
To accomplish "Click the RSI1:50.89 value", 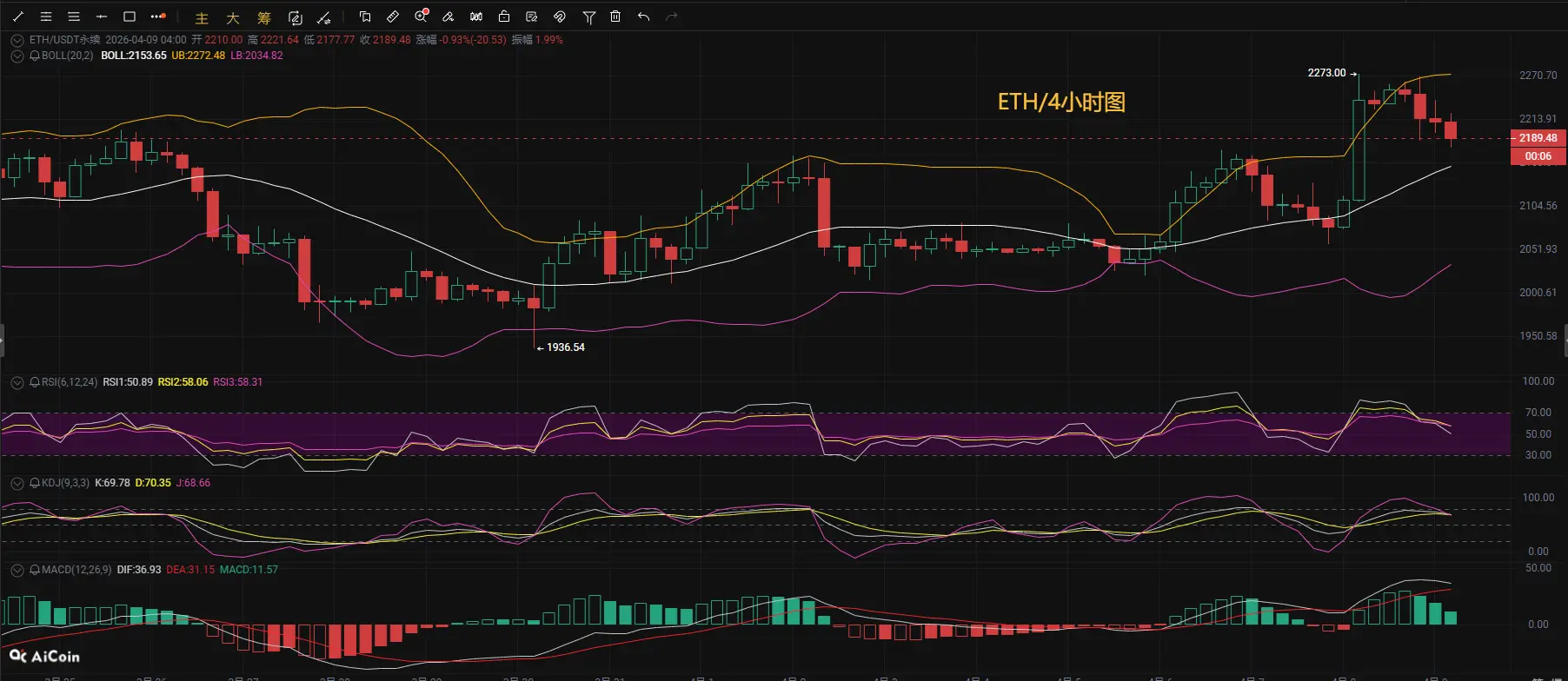I will (128, 382).
